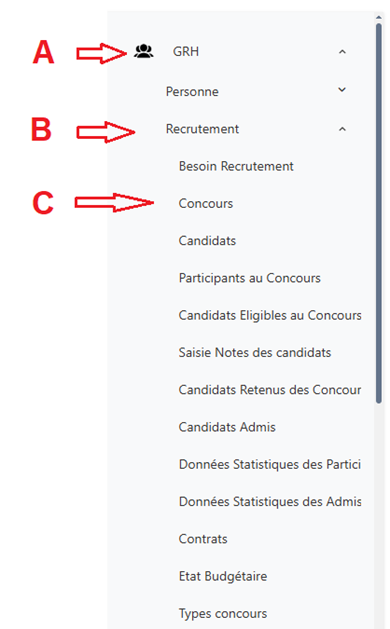Click the Personne menu label
Viewport: 390px width, 629px height.
point(192,91)
